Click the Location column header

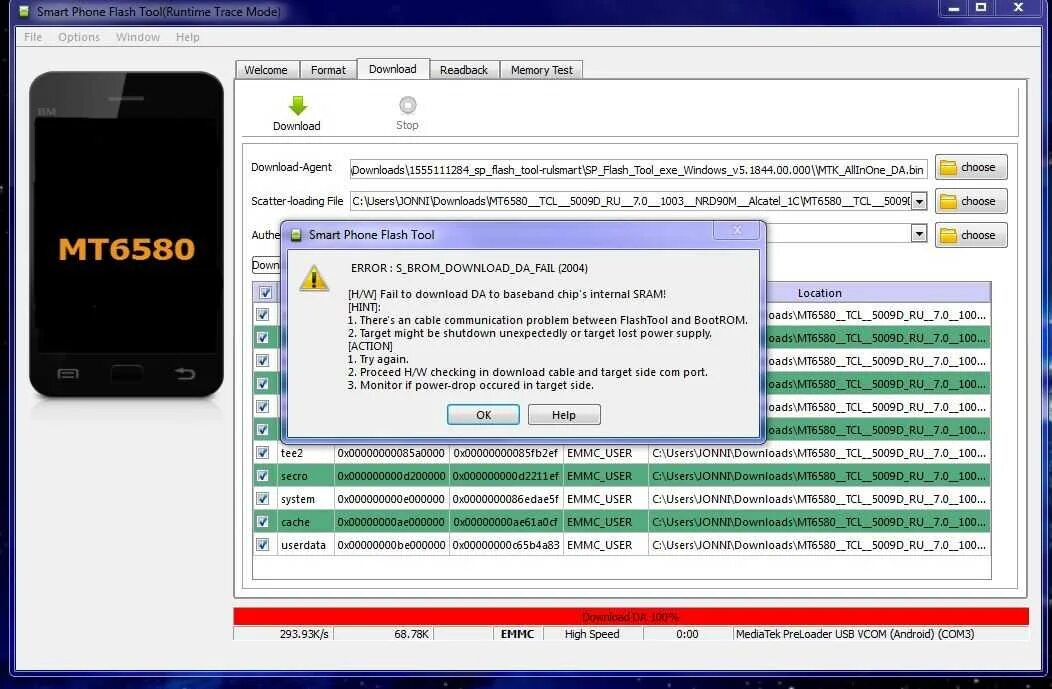(819, 293)
